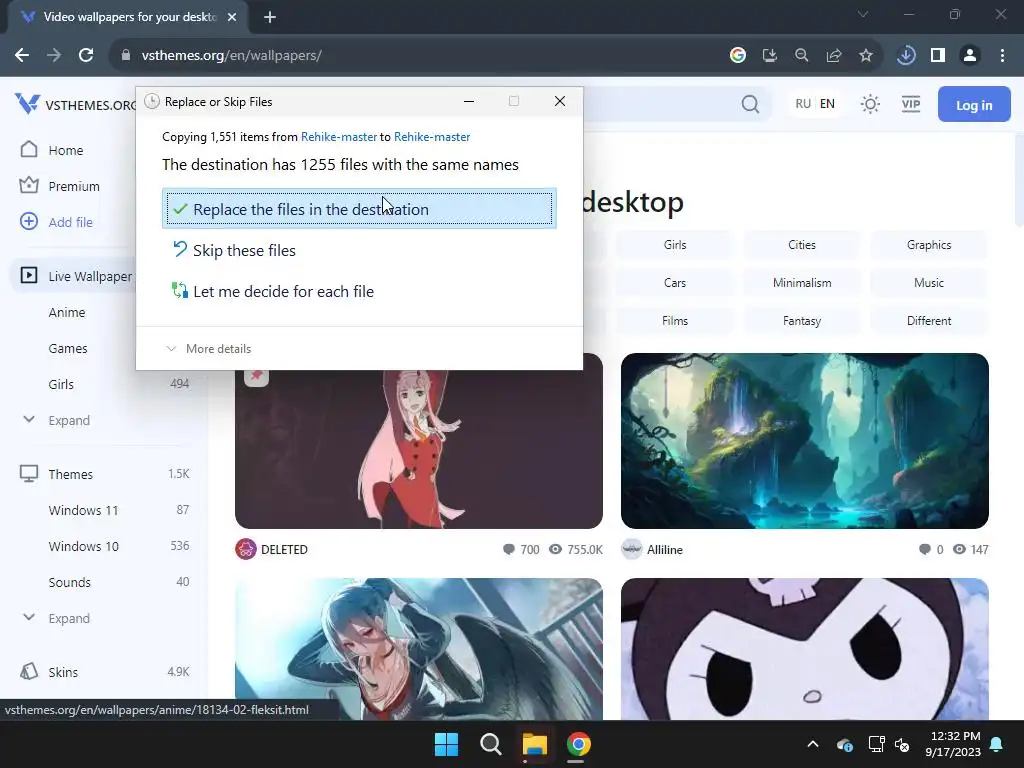
Task: Open the blue-haired anime girl wallpaper thumbnail
Action: coord(419,648)
